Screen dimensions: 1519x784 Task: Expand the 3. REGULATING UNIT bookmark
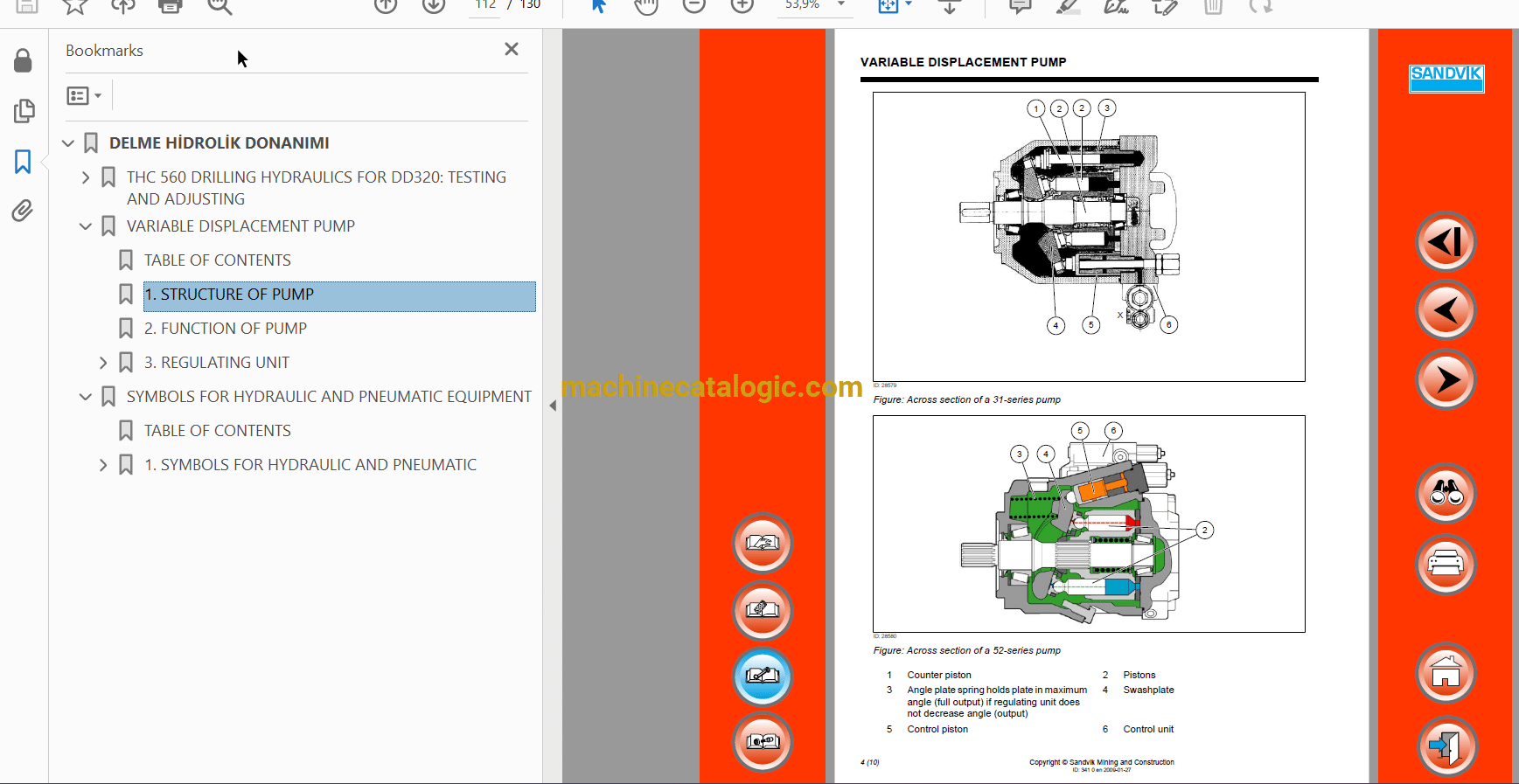coord(103,363)
